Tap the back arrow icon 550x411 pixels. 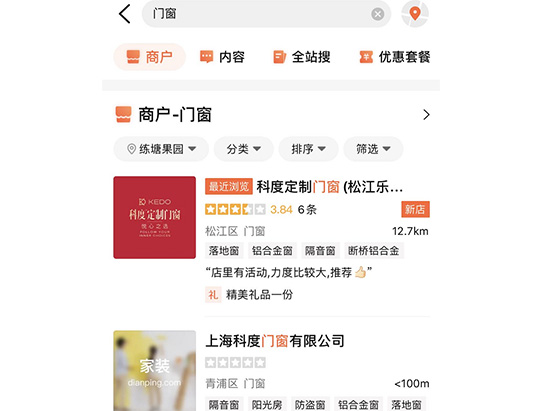[x=125, y=14]
